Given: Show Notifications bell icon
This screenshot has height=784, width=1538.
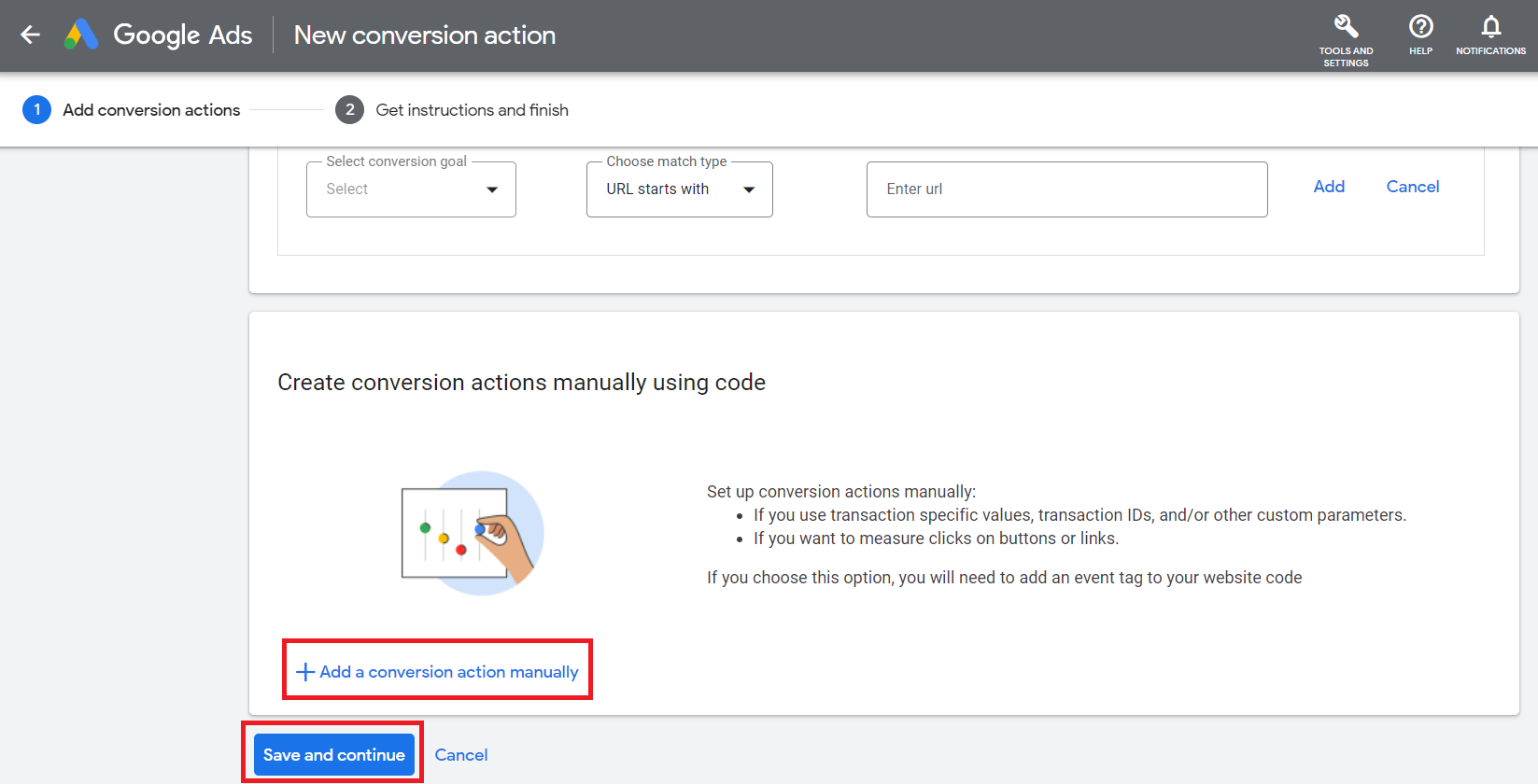Looking at the screenshot, I should 1490,26.
